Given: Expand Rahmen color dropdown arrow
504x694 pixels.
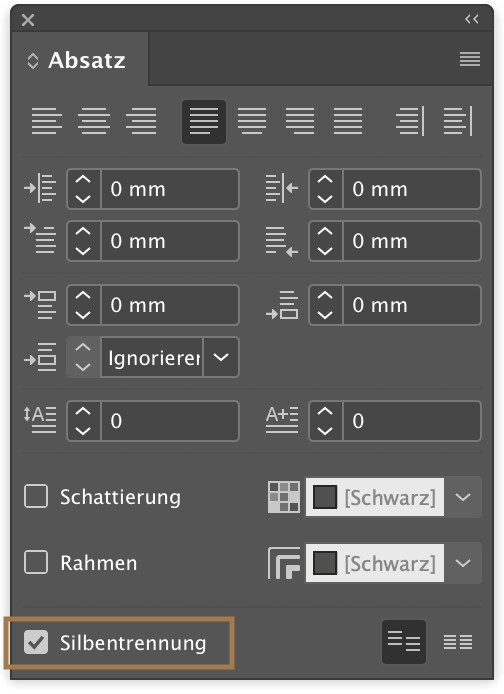Looking at the screenshot, I should pyautogui.click(x=463, y=563).
